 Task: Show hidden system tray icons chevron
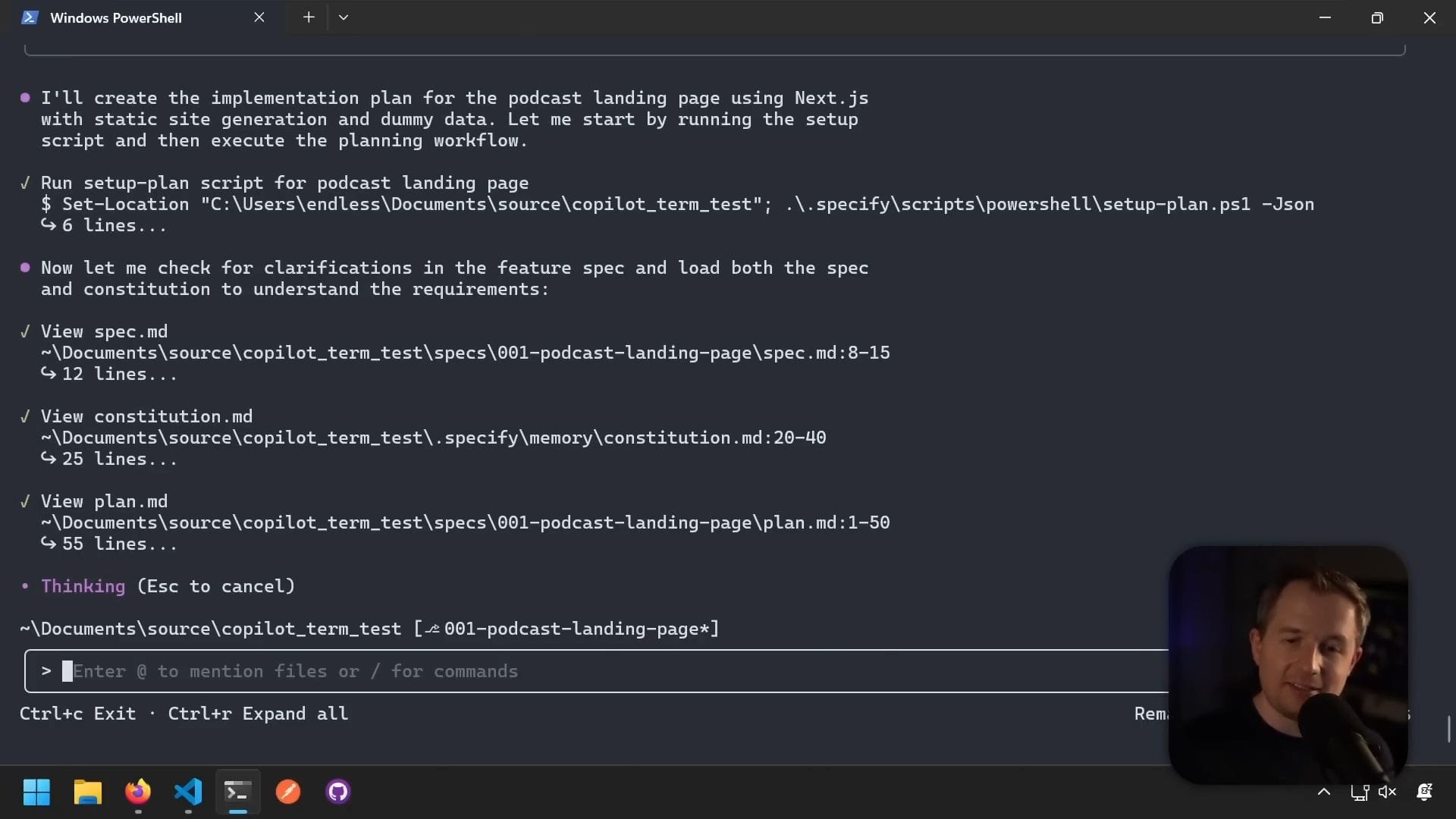coord(1324,792)
